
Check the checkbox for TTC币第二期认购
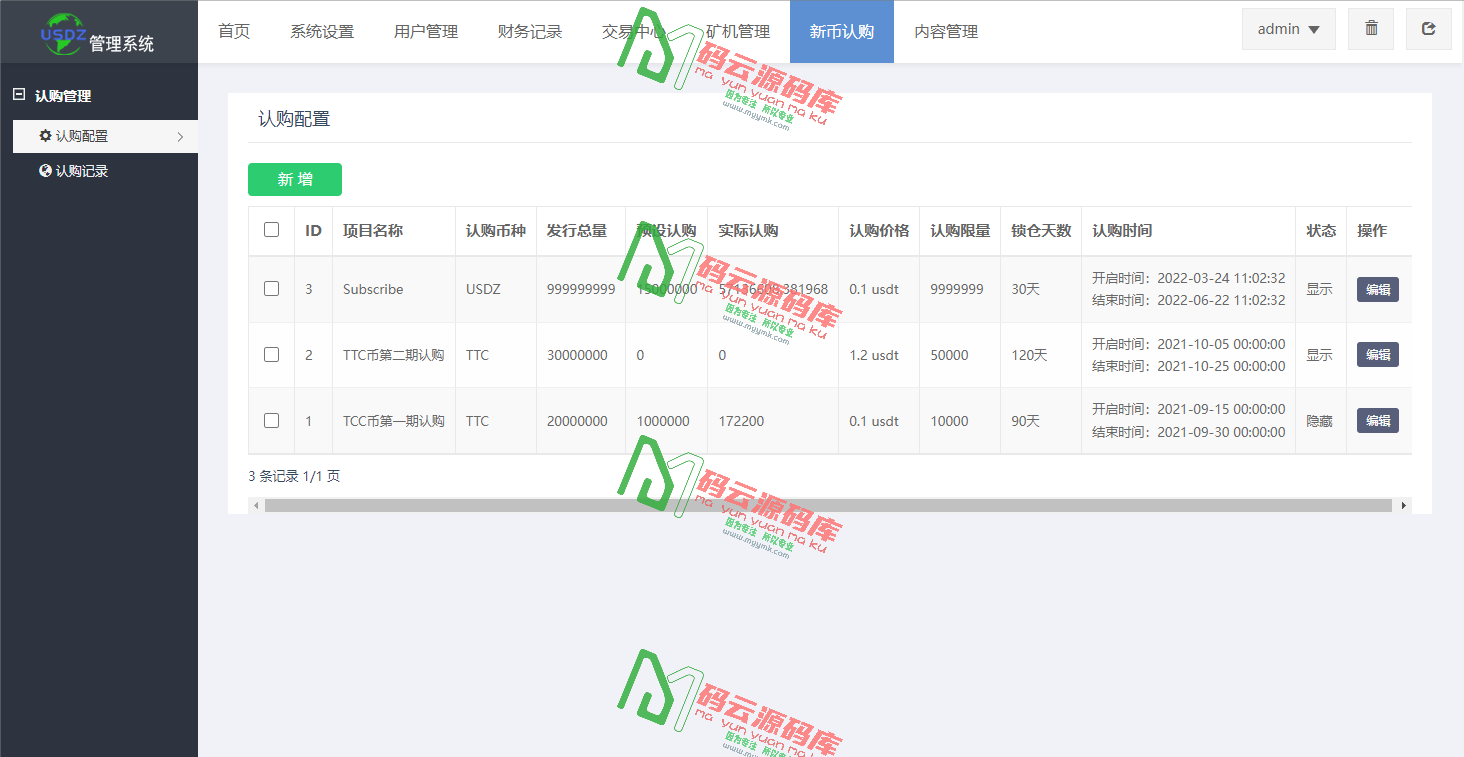271,354
